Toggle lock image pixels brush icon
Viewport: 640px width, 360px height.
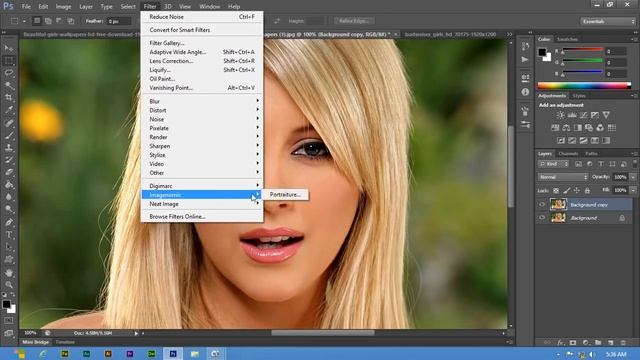coord(567,191)
